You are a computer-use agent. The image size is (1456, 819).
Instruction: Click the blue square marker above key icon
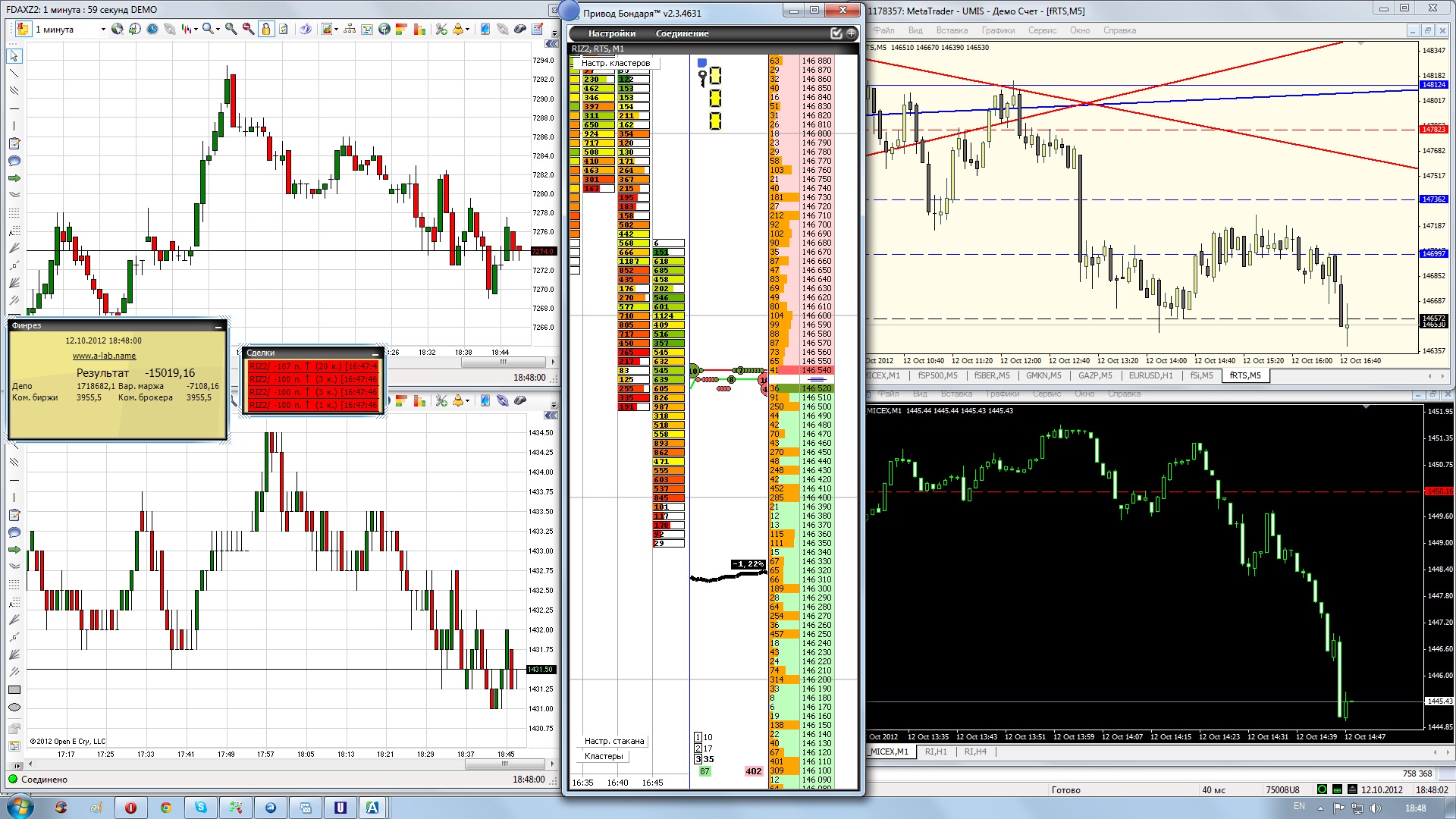coord(701,63)
